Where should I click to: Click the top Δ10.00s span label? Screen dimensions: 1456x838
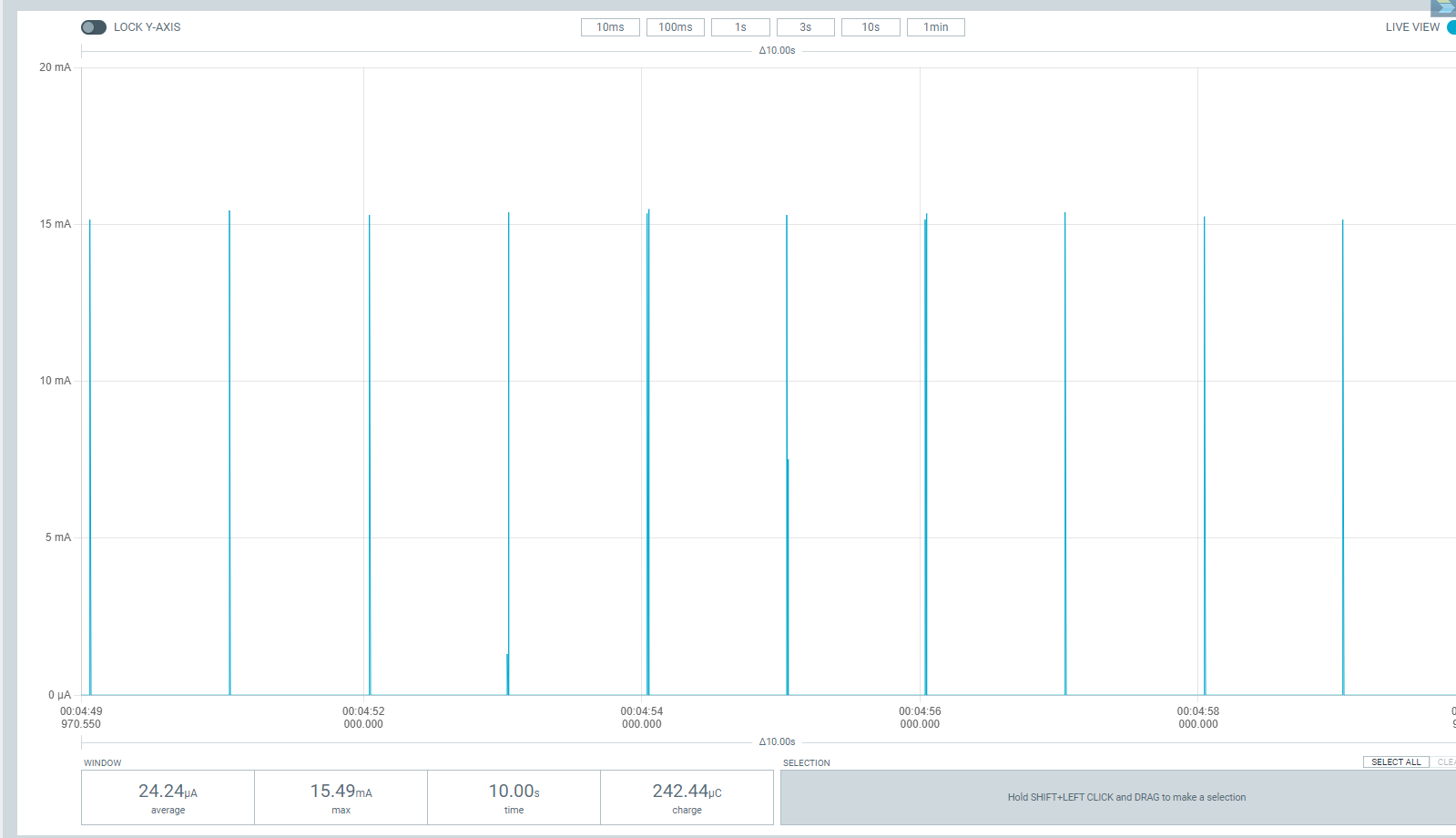(778, 50)
